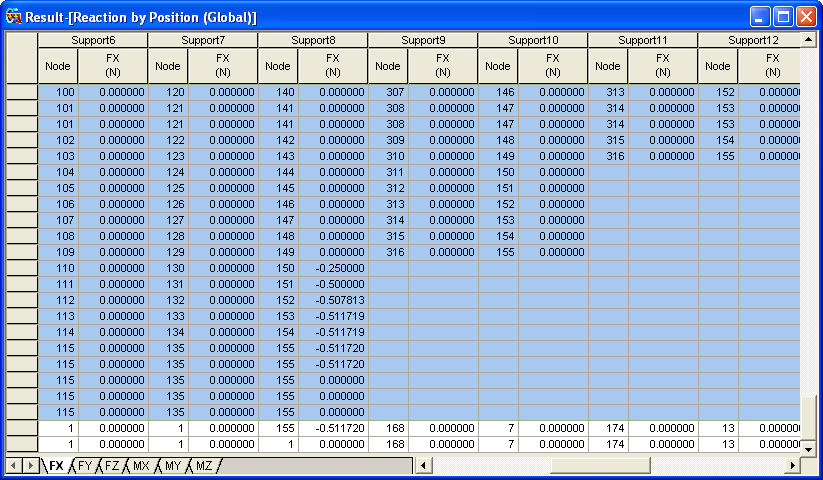The image size is (823, 480).
Task: Maximize the Result window
Action: 784,17
